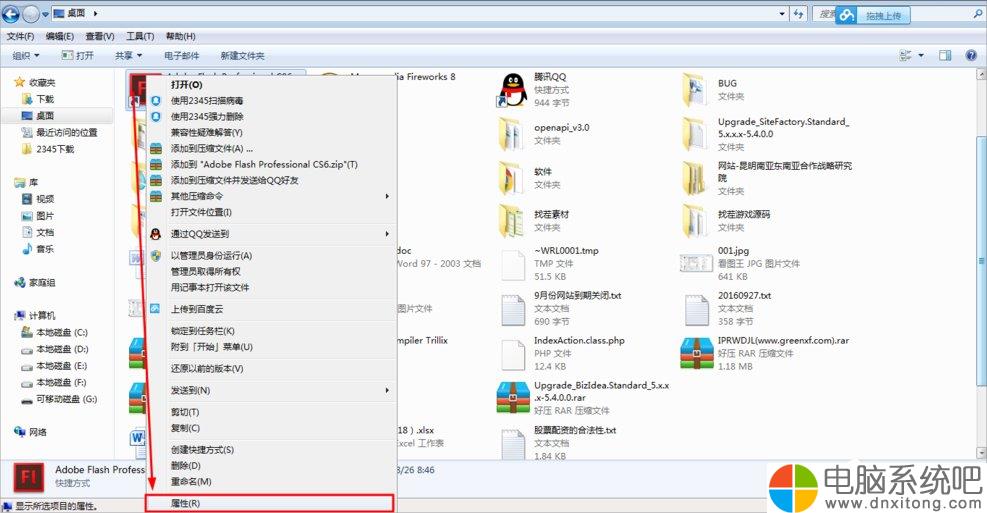Click the Back navigation arrow
The height and width of the screenshot is (513, 987).
(x=11, y=13)
